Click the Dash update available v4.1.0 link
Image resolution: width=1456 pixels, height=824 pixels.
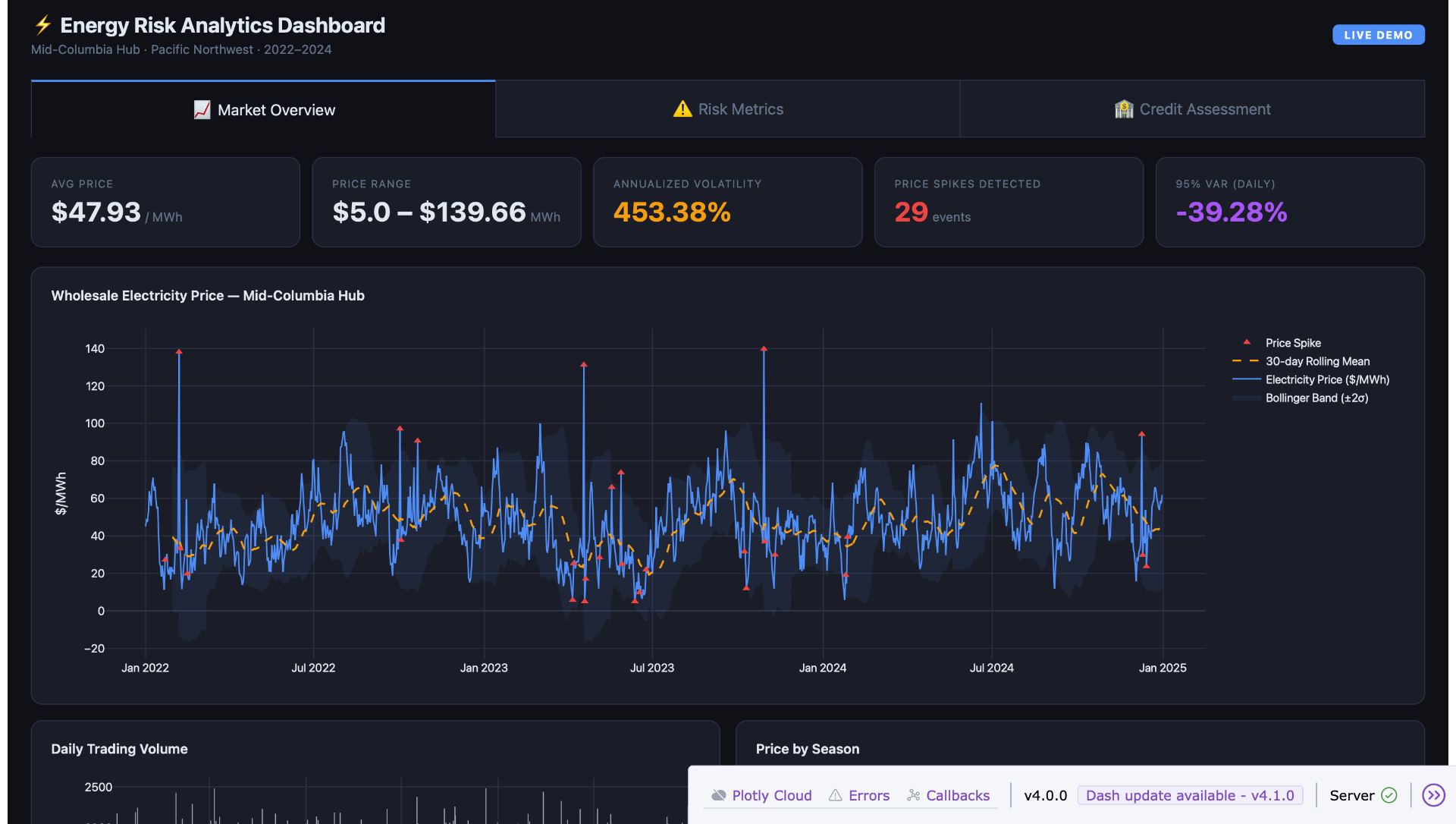[x=1190, y=795]
